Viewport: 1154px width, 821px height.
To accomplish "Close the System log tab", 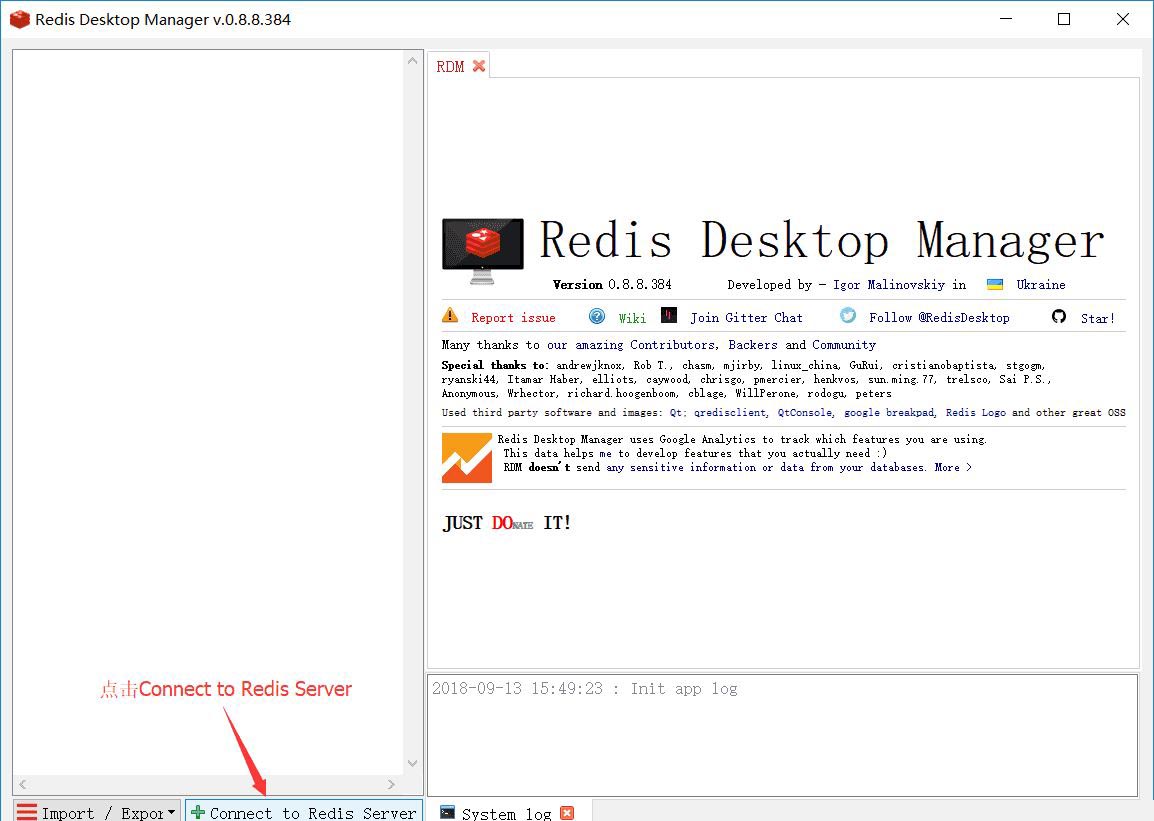I will click(567, 813).
